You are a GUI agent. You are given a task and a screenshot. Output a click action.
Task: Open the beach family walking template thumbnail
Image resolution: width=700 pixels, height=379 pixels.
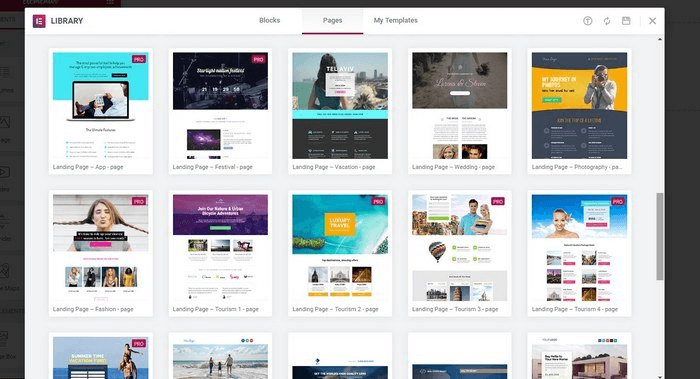click(220, 358)
